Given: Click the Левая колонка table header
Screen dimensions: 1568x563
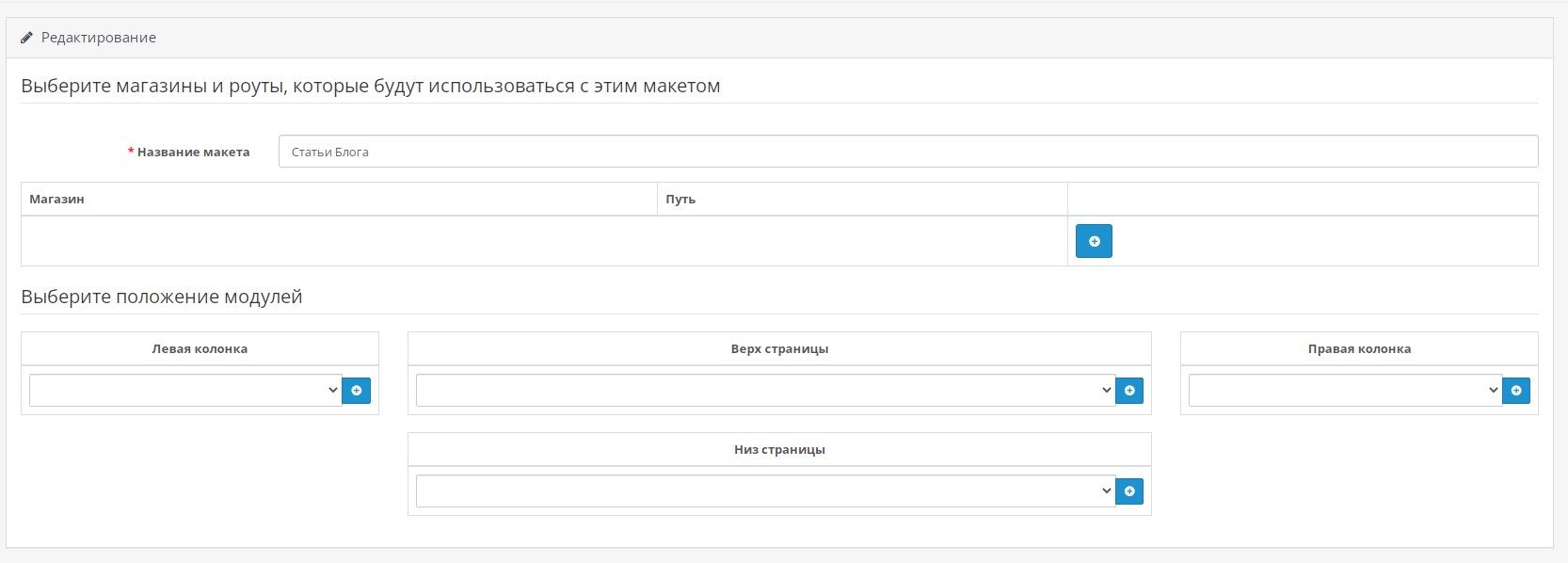Looking at the screenshot, I should point(200,348).
